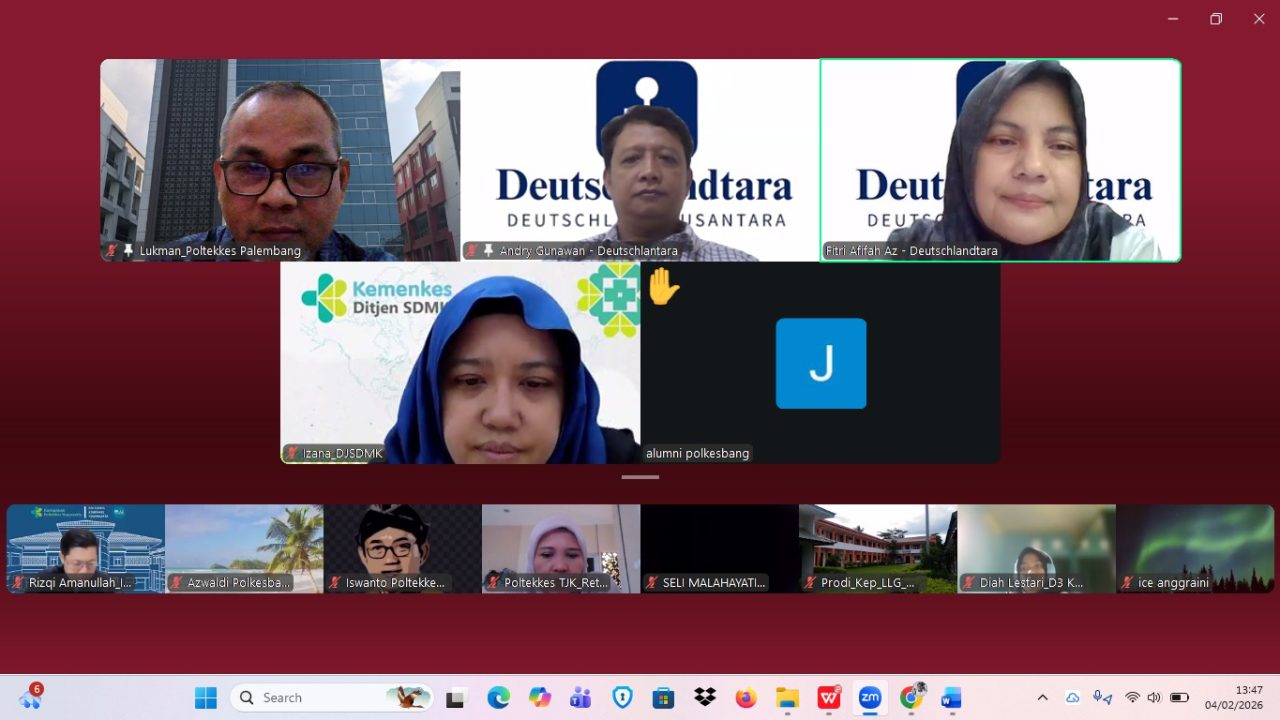Click the Zoom icon in the taskbar
Viewport: 1280px width, 720px height.
[x=870, y=697]
